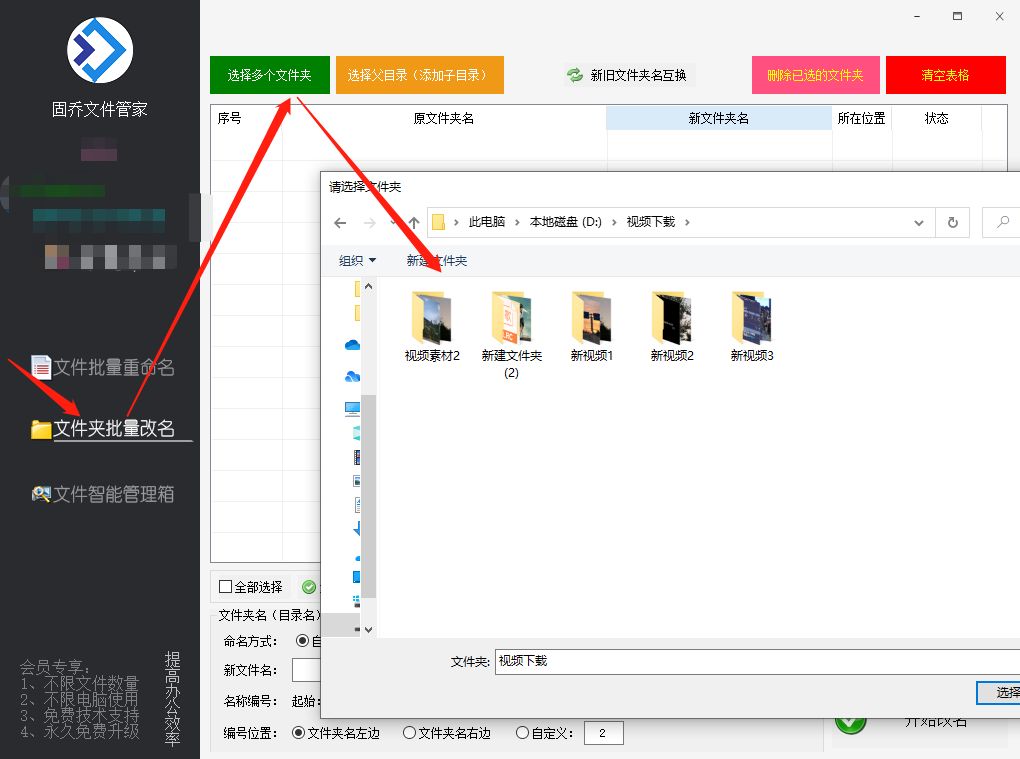1020x759 pixels.
Task: Open 文件夹批量改名 in the sidebar
Action: click(113, 429)
